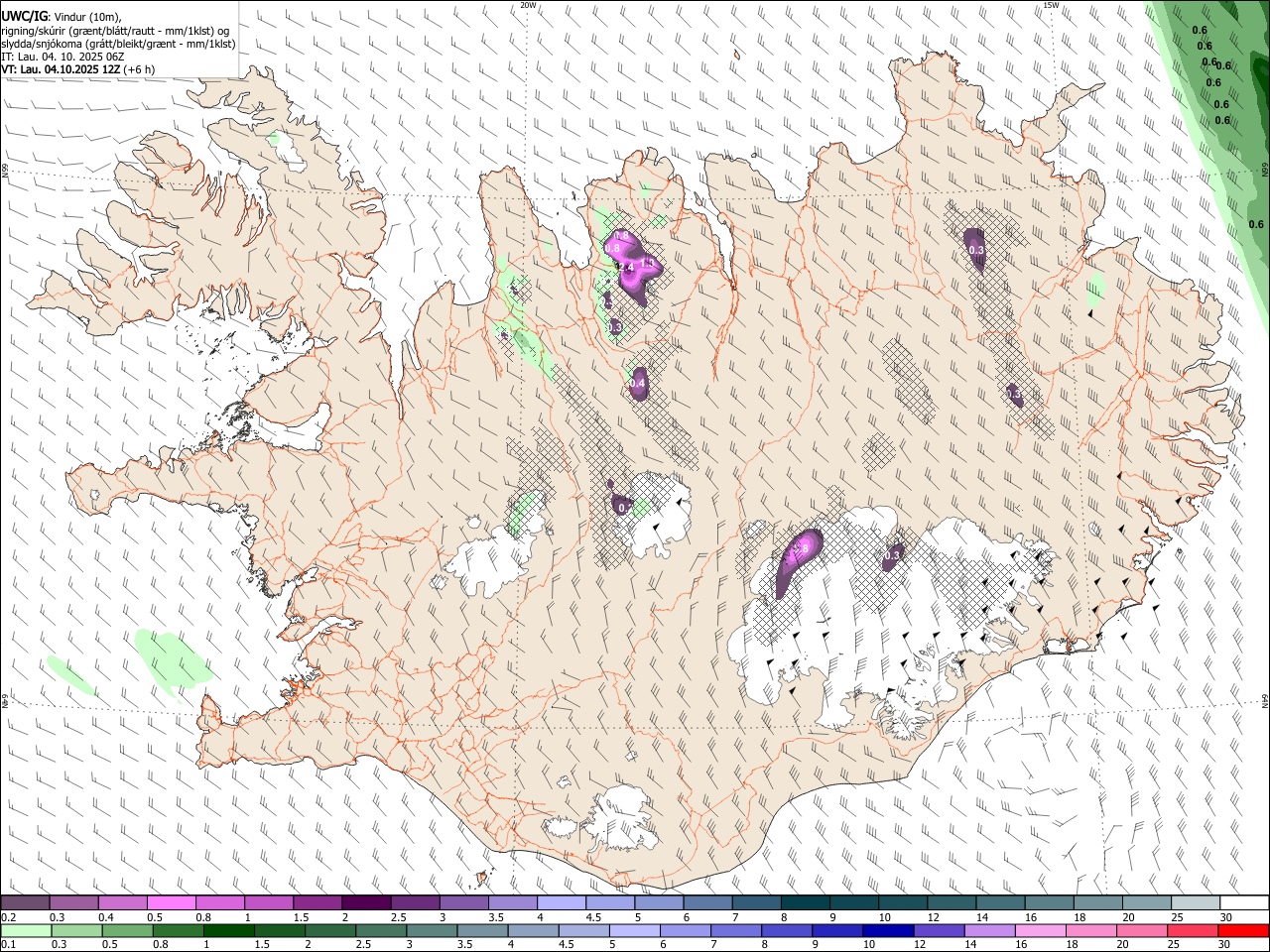Select the magenta 1.5 swatch, upper legend row
Screen dimensions: 1270x952
pyautogui.click(x=317, y=902)
